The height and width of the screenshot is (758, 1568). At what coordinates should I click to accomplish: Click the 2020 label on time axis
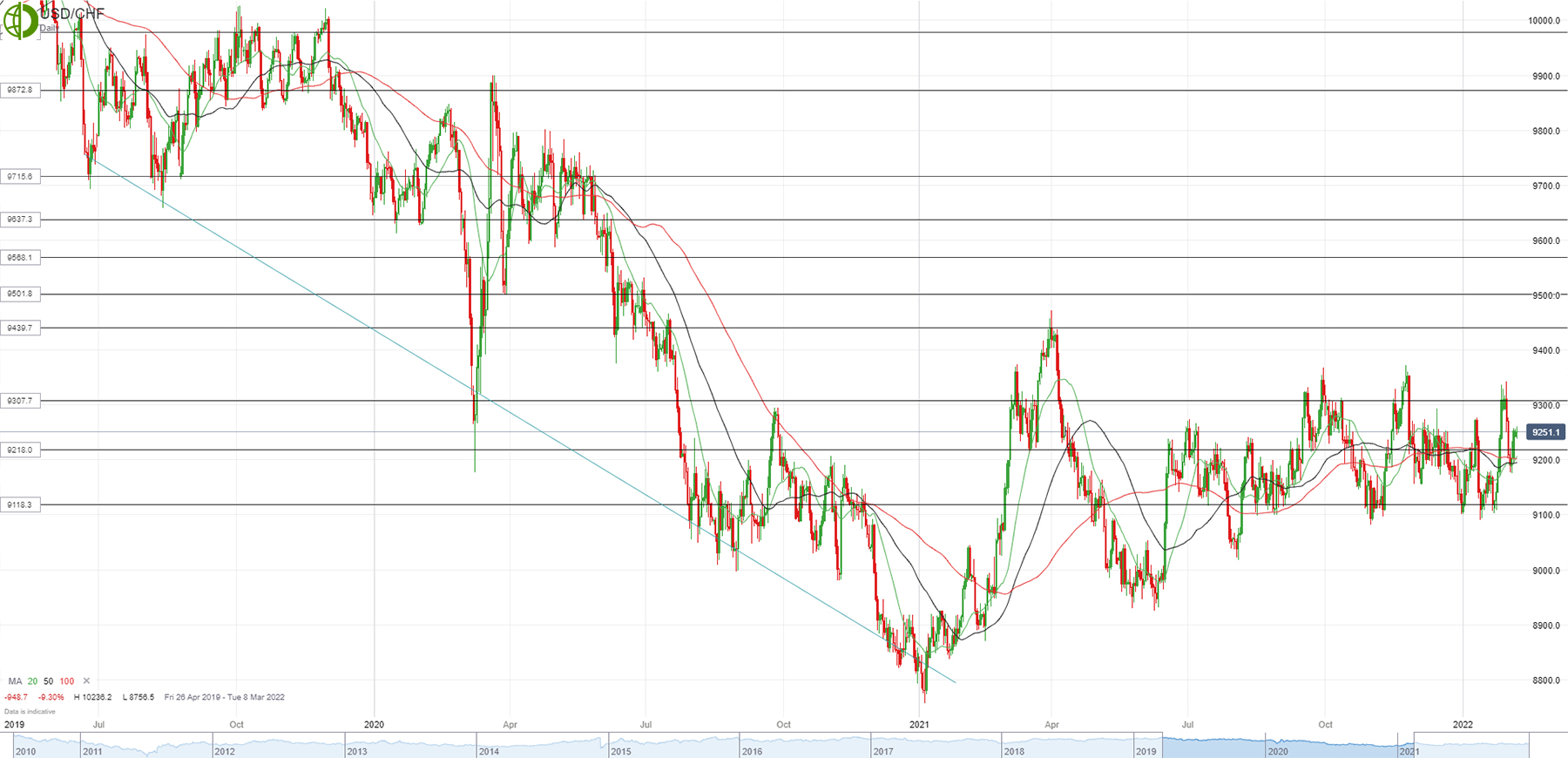click(374, 725)
